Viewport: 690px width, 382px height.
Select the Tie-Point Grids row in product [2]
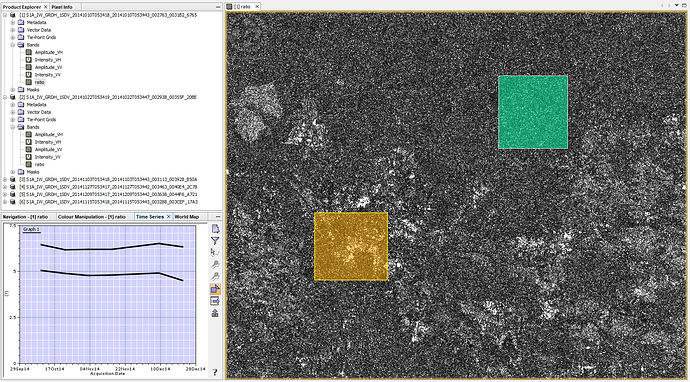[41, 120]
